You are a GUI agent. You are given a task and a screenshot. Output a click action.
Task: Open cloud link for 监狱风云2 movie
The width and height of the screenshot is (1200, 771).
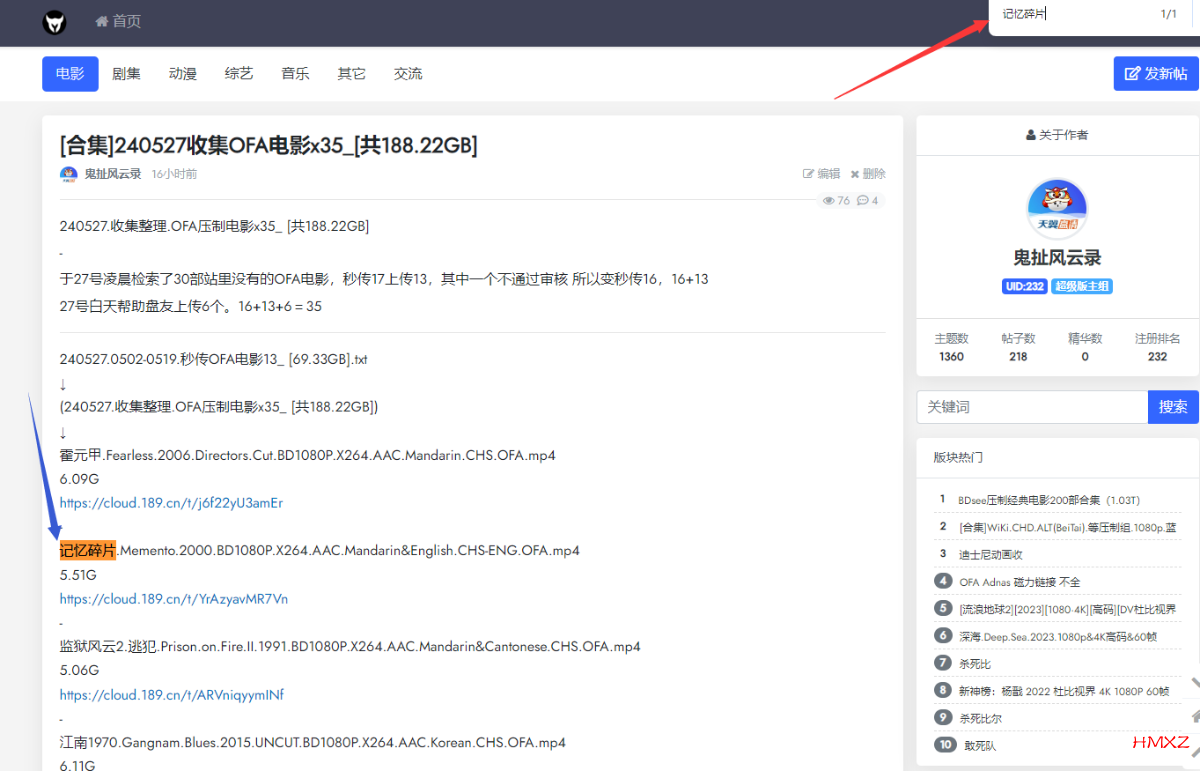pyautogui.click(x=171, y=695)
